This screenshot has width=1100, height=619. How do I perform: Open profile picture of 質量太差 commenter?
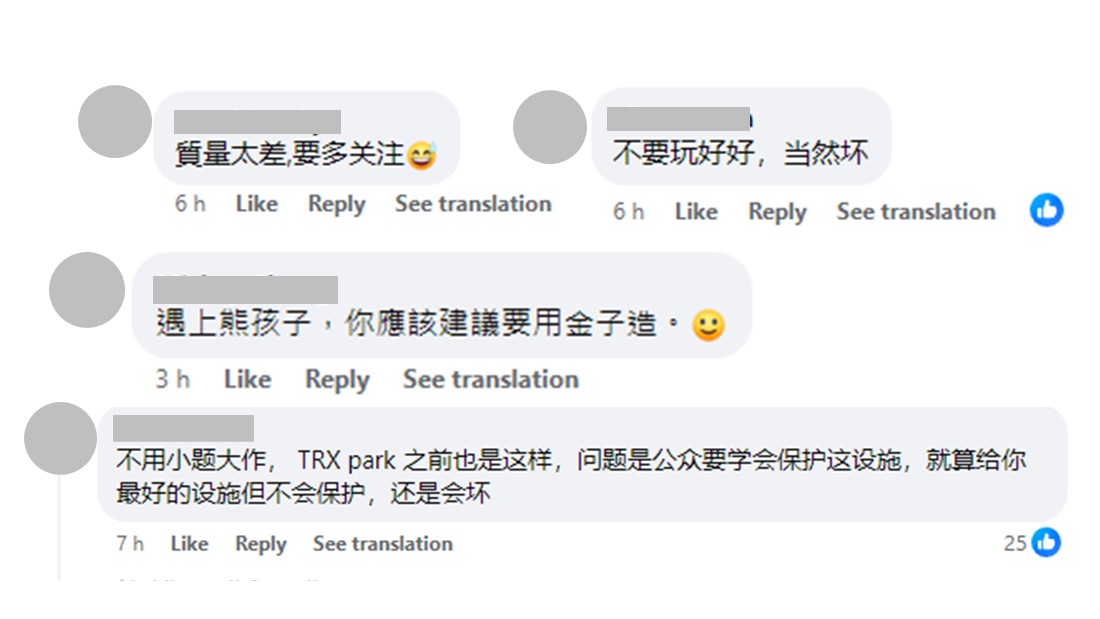(x=114, y=121)
